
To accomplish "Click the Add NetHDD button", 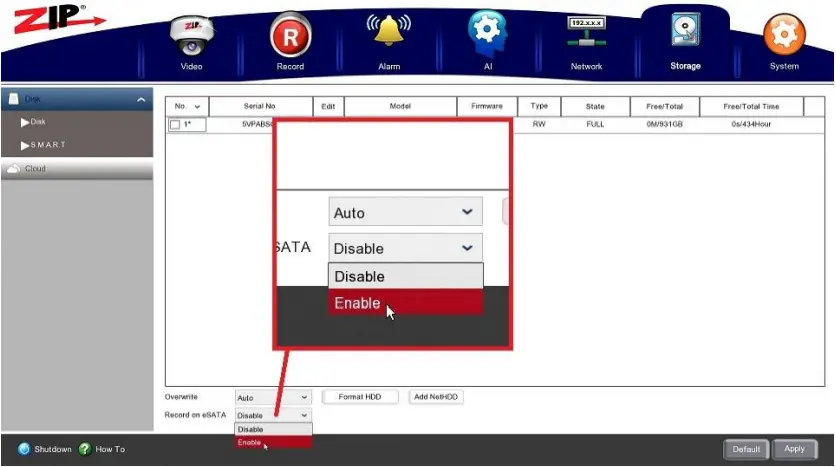I will [436, 397].
